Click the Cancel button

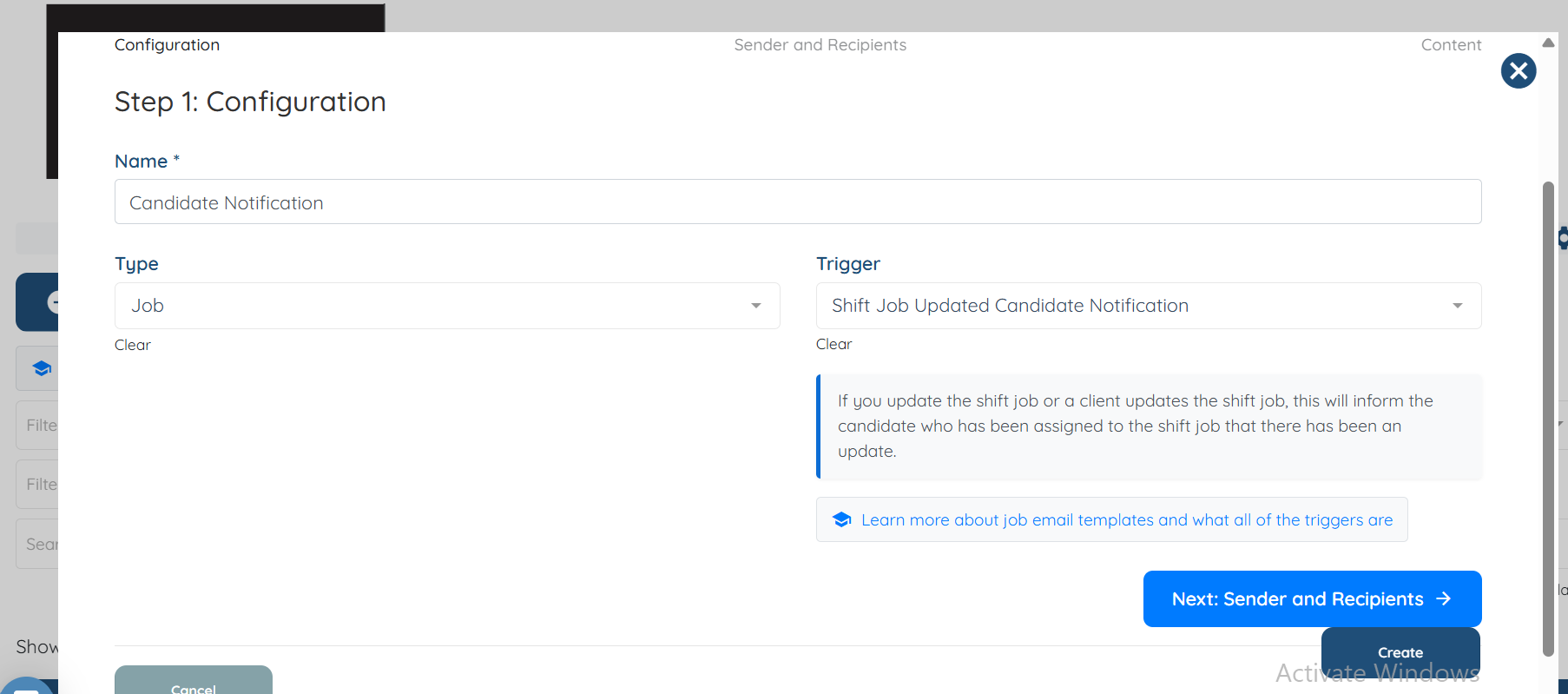[x=194, y=683]
